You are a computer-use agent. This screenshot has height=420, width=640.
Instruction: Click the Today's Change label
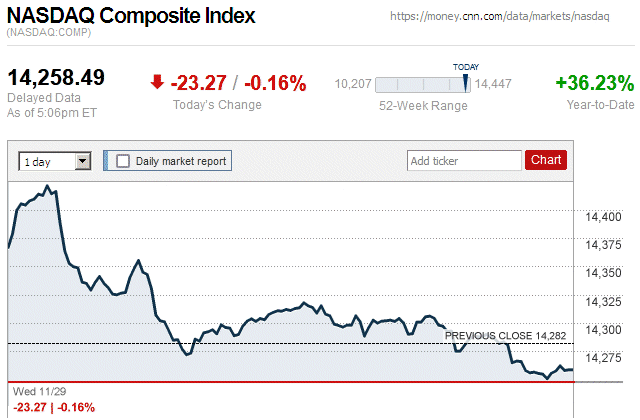tap(217, 105)
